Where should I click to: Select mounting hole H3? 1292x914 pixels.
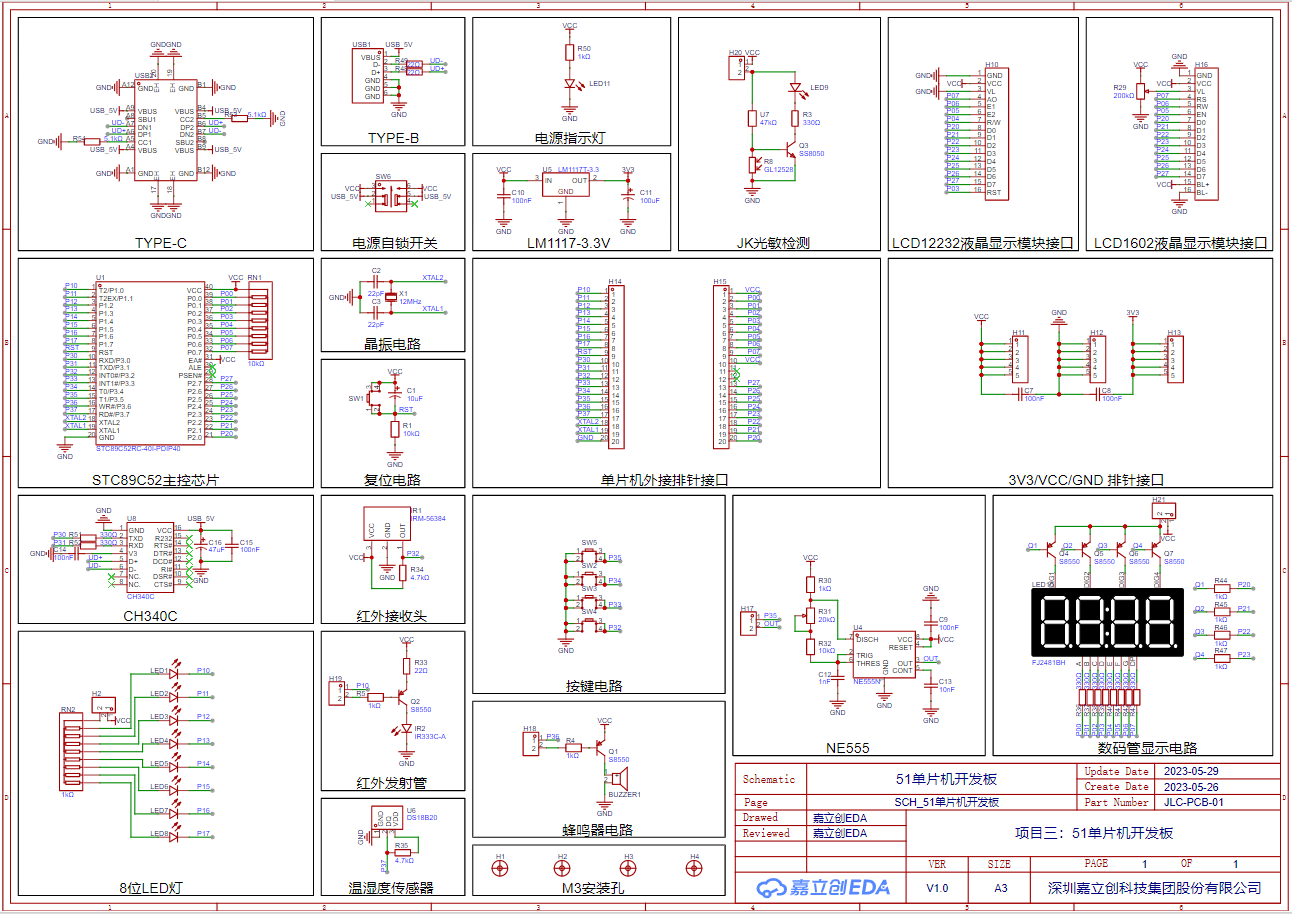click(629, 870)
